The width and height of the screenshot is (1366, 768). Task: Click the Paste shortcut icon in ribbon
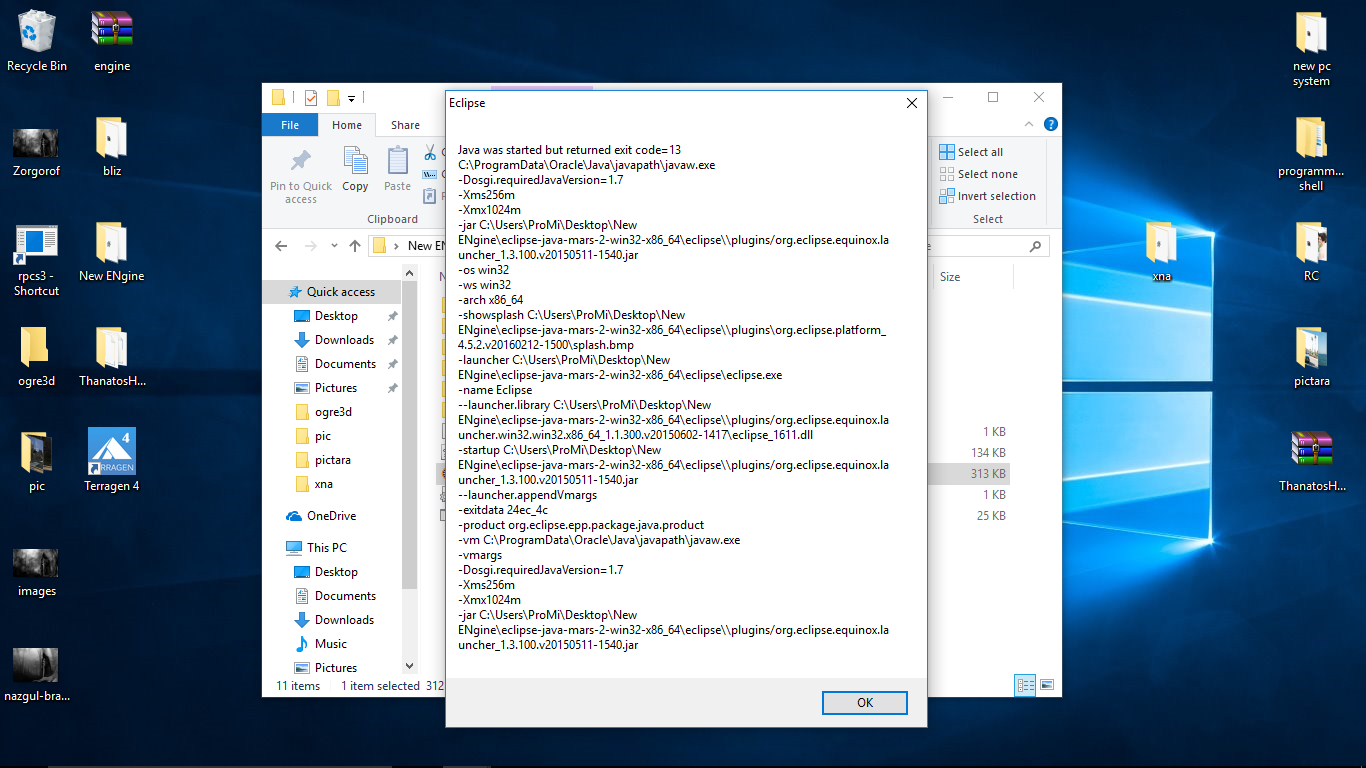[x=430, y=196]
